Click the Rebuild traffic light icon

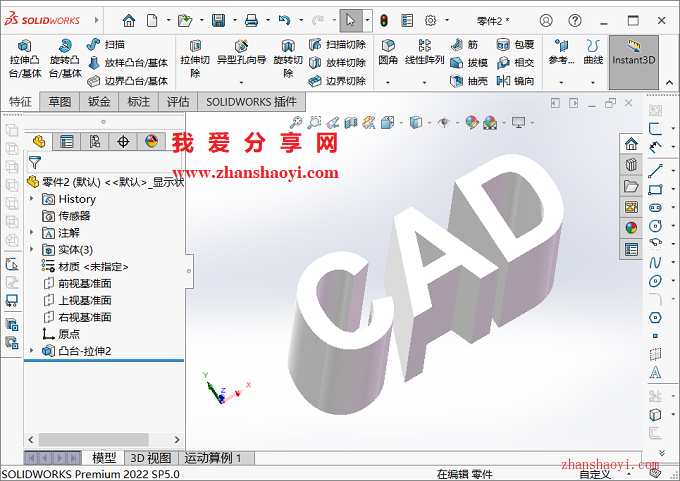pos(384,20)
